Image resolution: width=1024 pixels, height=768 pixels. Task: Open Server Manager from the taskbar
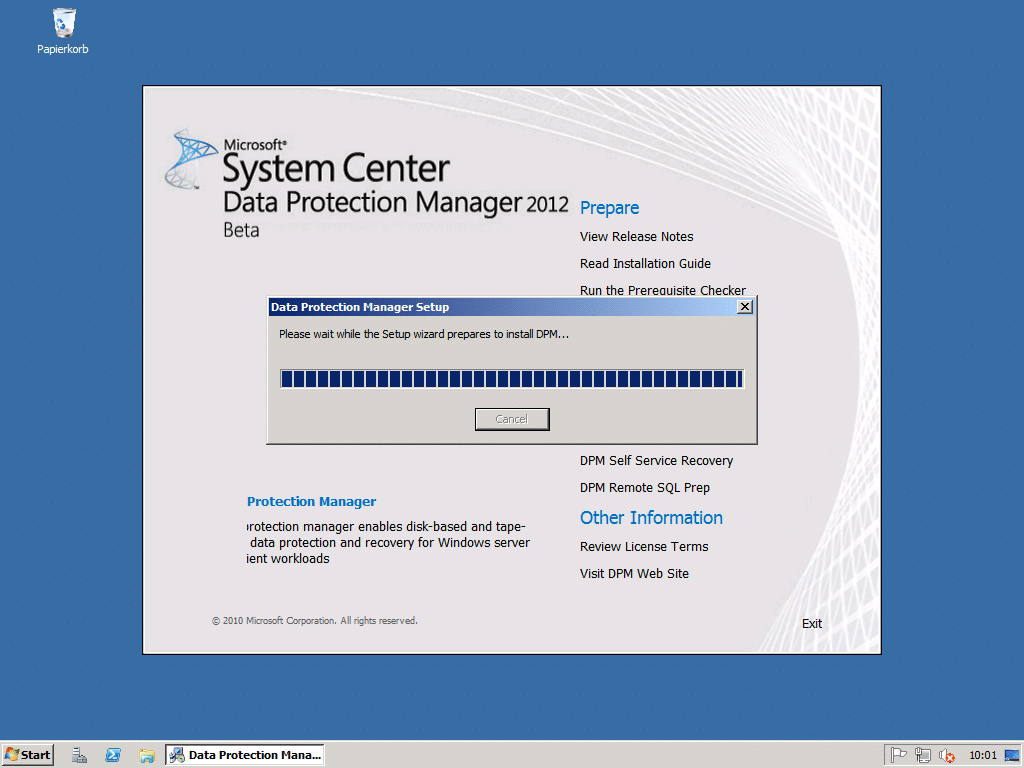click(79, 755)
